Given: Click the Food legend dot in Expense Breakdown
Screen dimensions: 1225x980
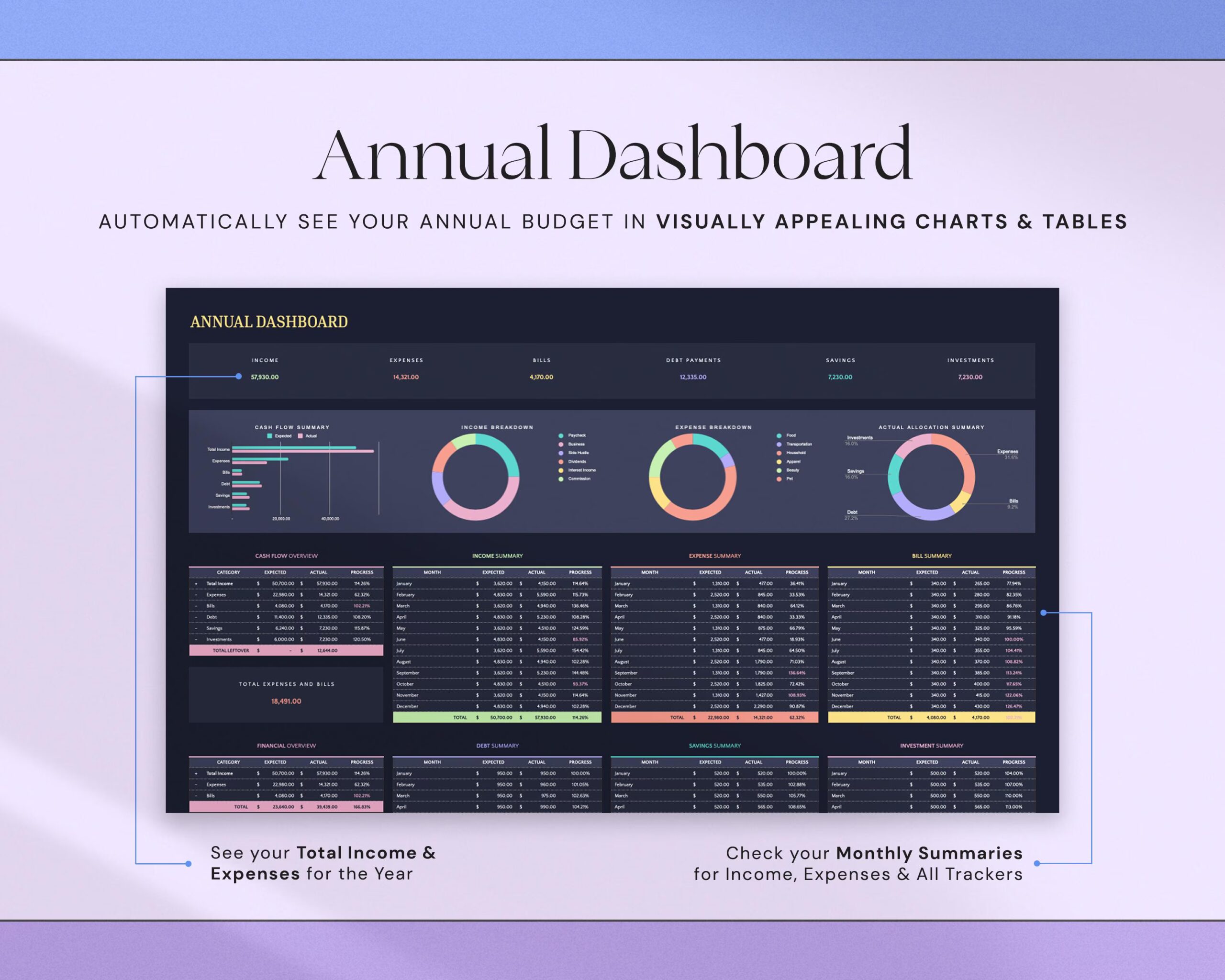Looking at the screenshot, I should (x=779, y=436).
